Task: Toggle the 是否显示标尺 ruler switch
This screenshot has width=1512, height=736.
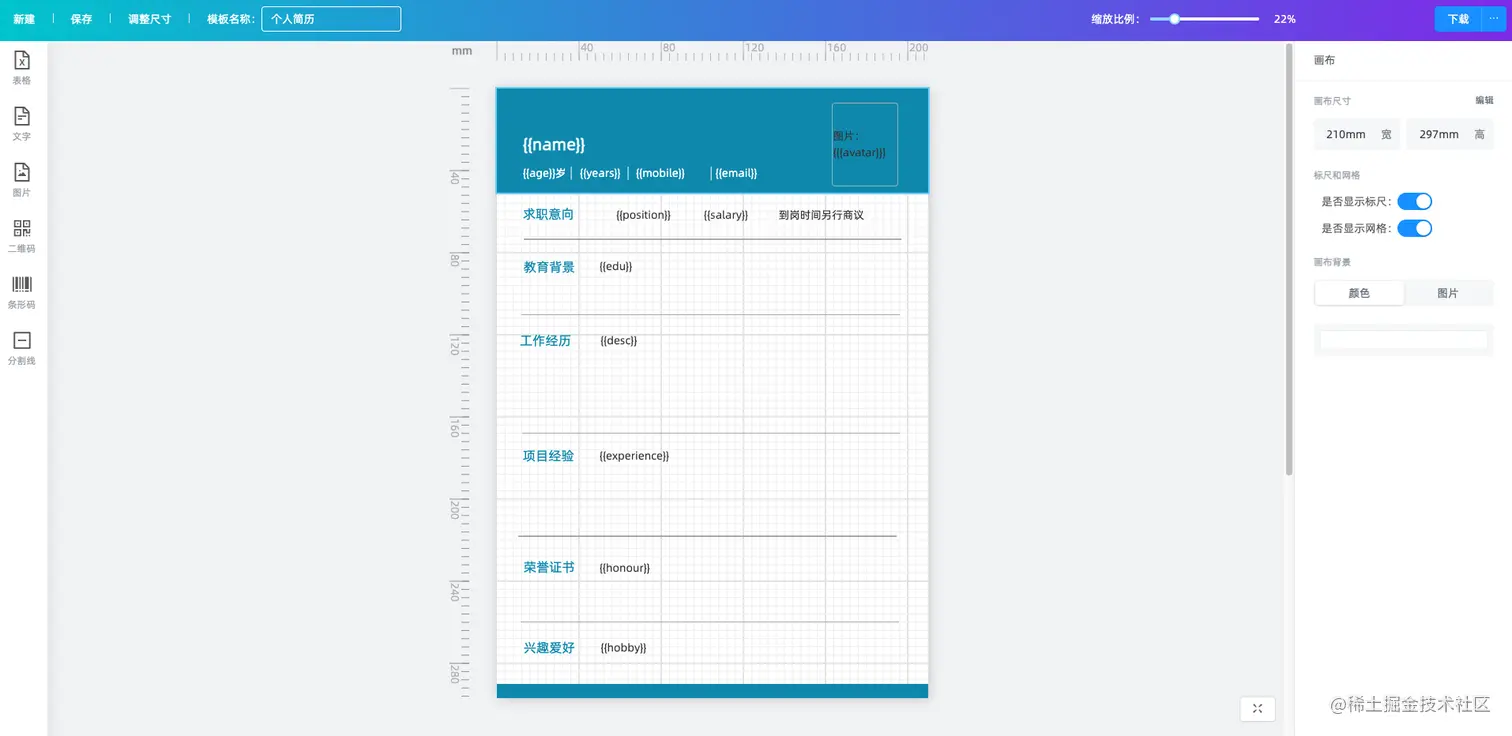Action: pyautogui.click(x=1414, y=202)
